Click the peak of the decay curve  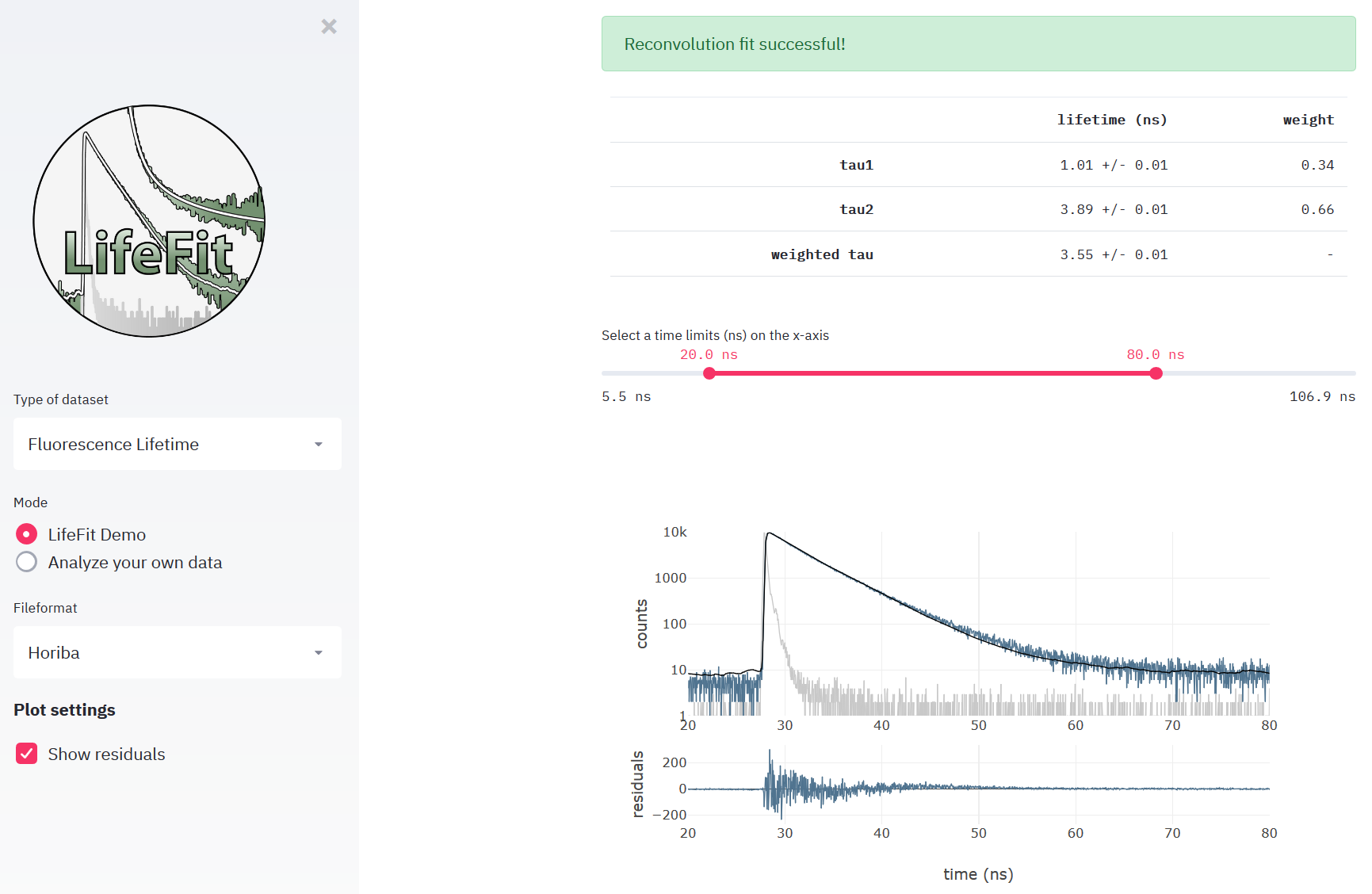tap(768, 534)
